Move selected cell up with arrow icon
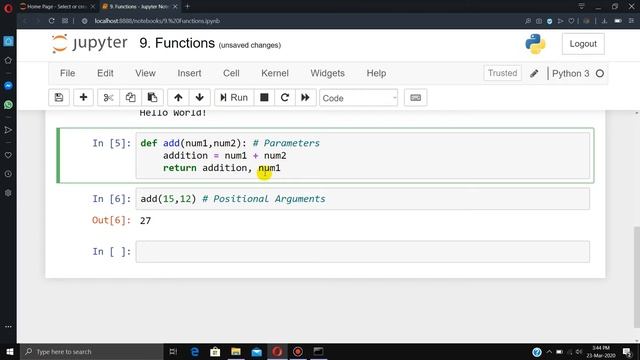The image size is (640, 360). pyautogui.click(x=178, y=98)
